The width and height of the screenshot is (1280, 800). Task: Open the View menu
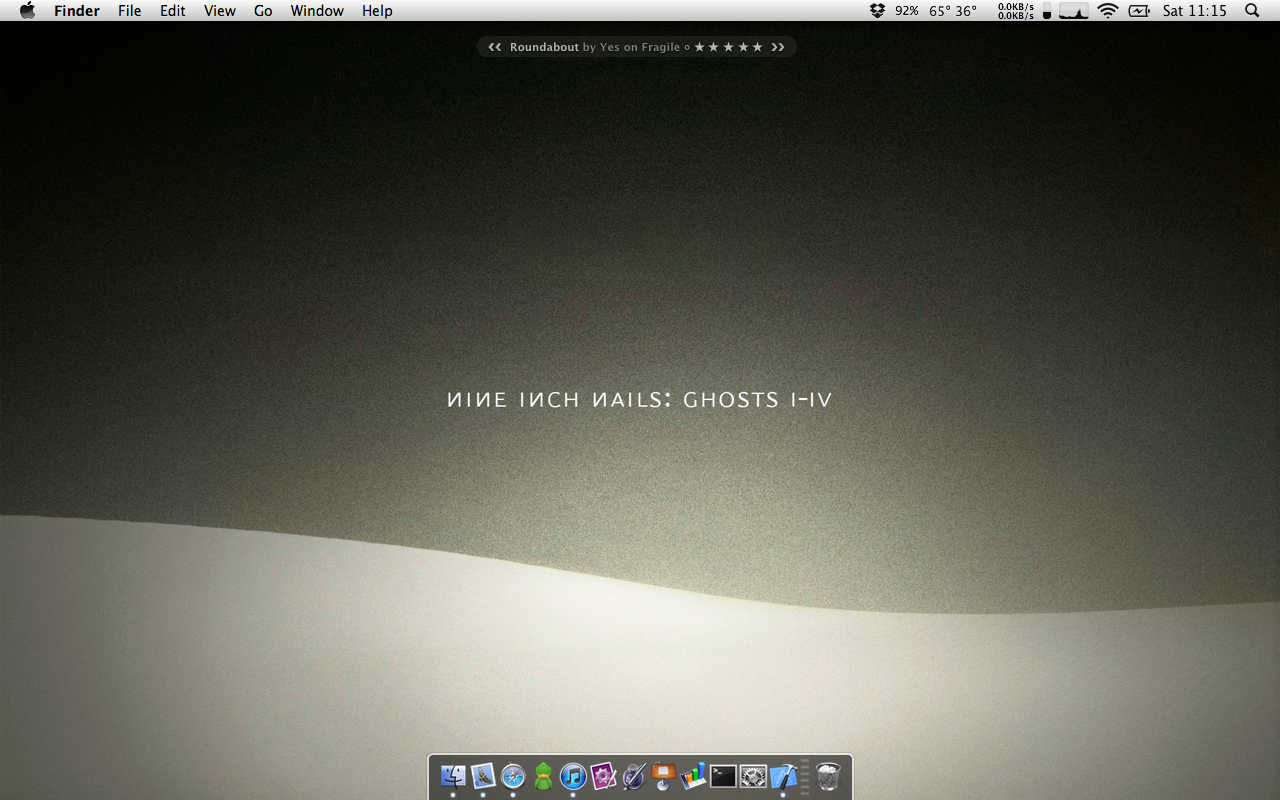[220, 11]
